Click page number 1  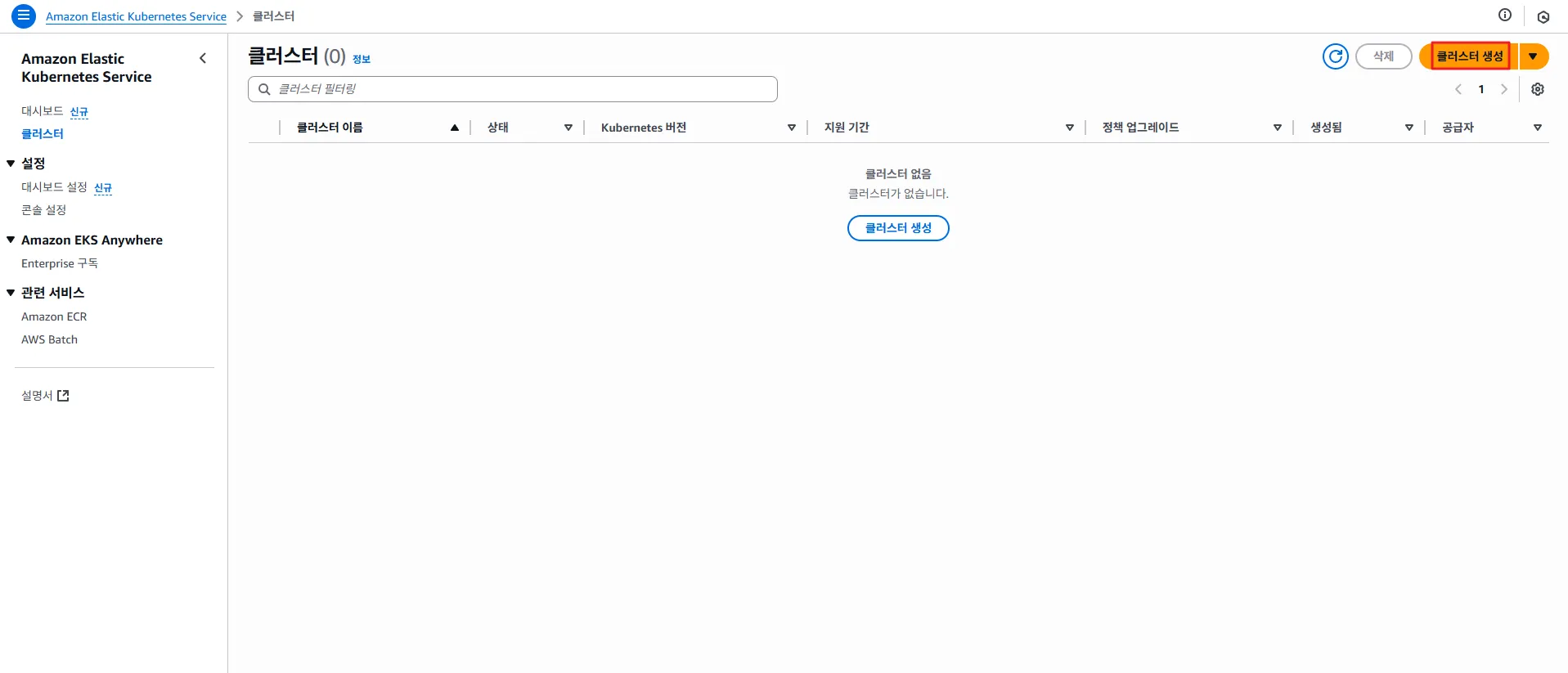[x=1480, y=89]
